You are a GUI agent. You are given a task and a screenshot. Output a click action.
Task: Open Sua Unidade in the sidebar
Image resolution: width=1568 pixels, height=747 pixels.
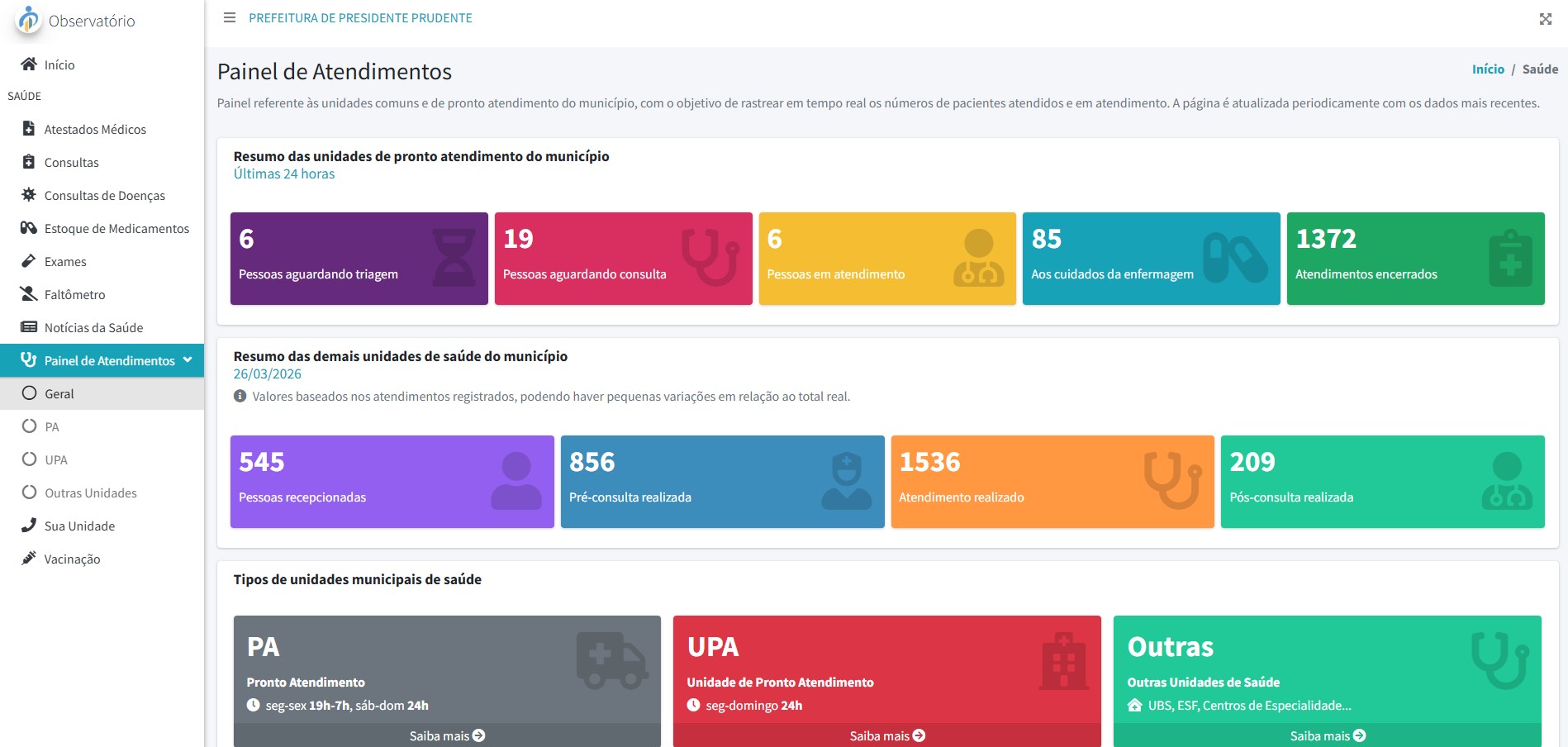(79, 526)
